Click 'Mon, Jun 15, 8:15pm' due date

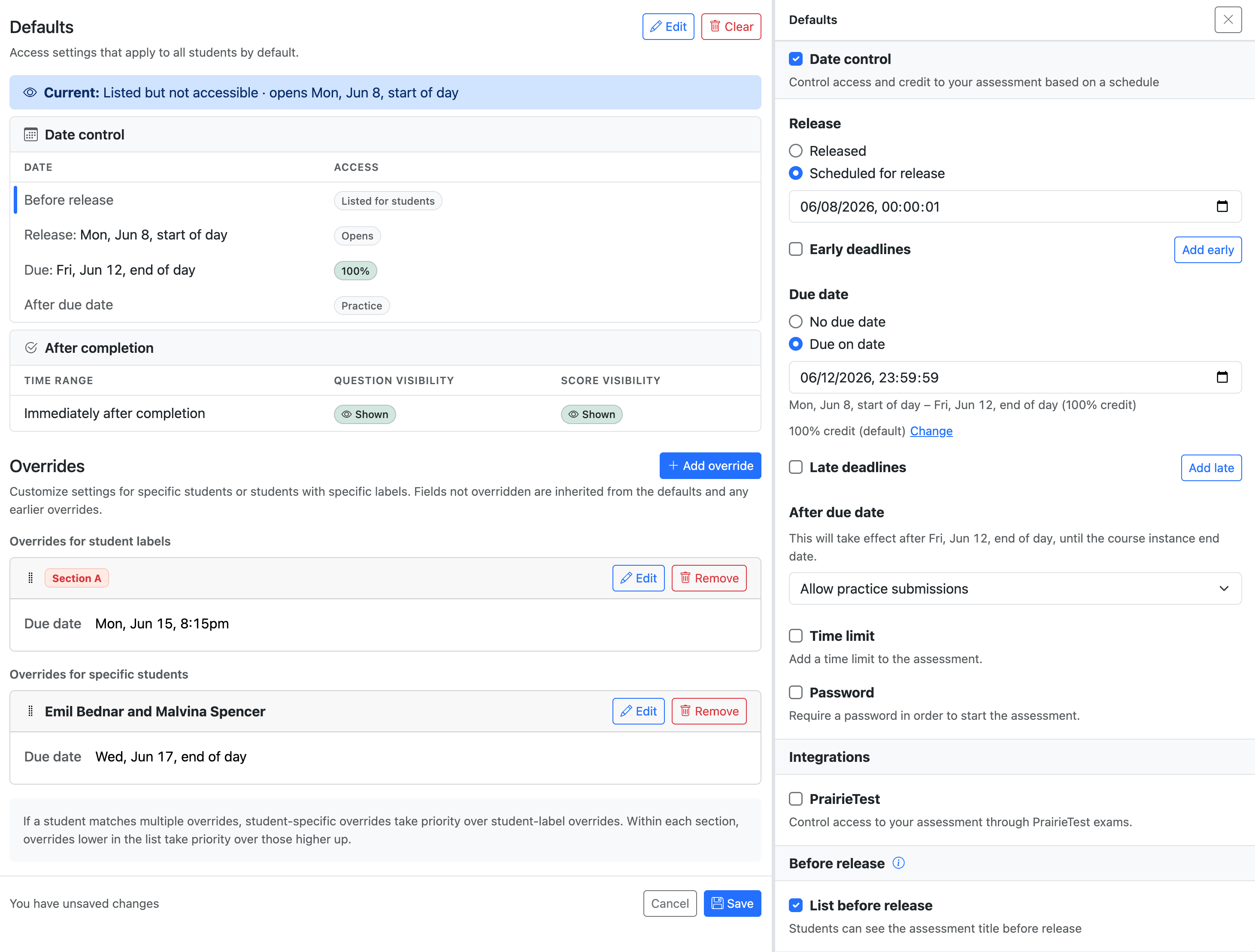tap(162, 624)
